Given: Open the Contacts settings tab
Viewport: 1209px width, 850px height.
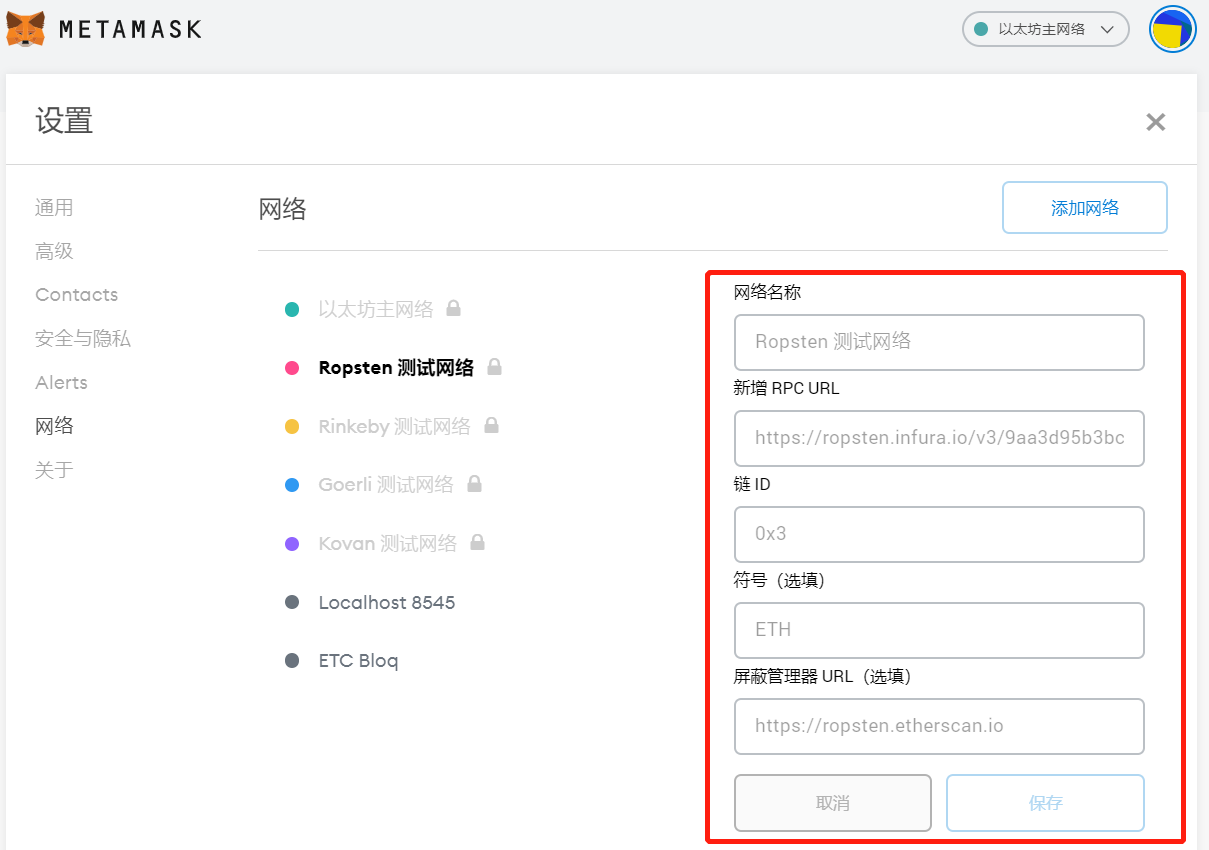Looking at the screenshot, I should click(x=76, y=294).
